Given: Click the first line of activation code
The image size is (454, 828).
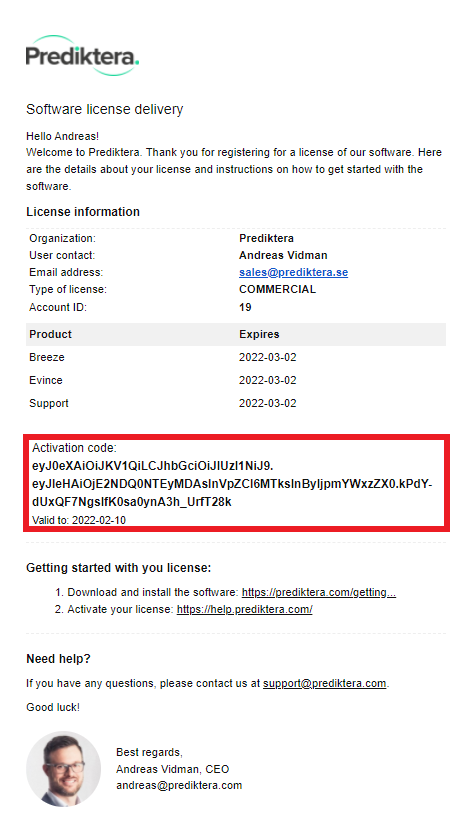Looking at the screenshot, I should [x=153, y=466].
